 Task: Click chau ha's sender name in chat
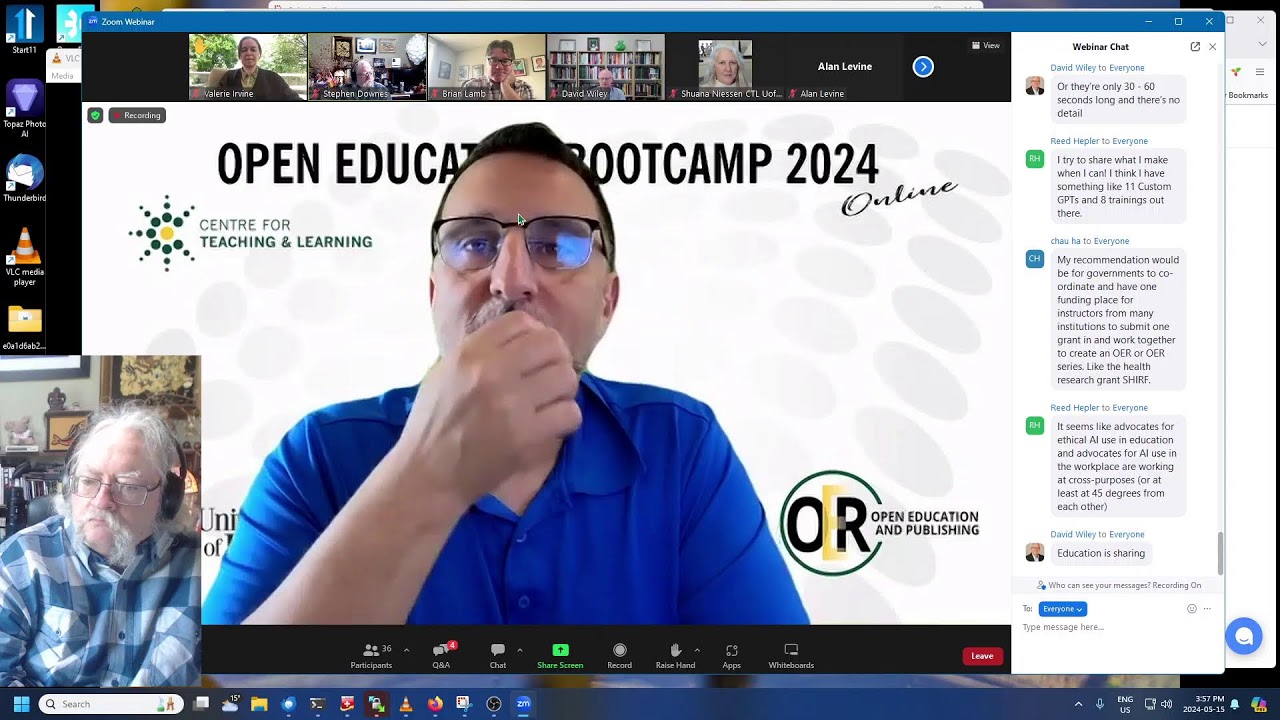point(1065,241)
